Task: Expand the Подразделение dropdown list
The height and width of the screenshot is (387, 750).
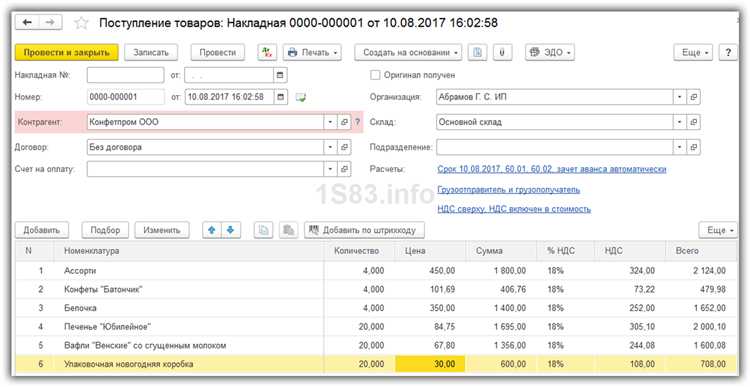Action: [680, 147]
